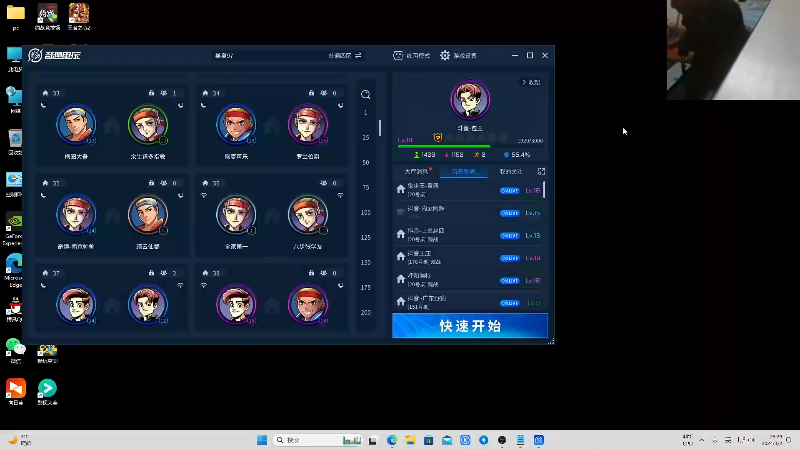
Task: Click the ONLINE badge in last visible friend row
Action: tap(509, 303)
